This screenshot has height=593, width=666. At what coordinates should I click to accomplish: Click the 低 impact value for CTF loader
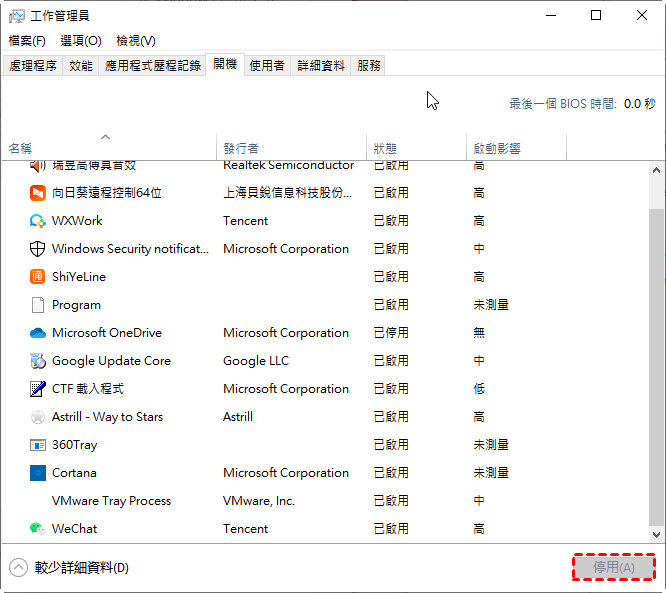coord(479,389)
